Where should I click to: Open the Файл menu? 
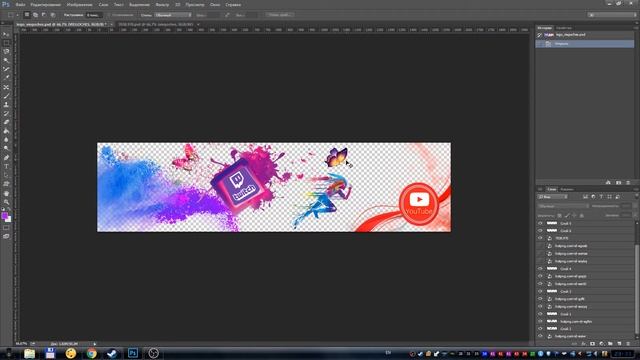click(x=20, y=4)
